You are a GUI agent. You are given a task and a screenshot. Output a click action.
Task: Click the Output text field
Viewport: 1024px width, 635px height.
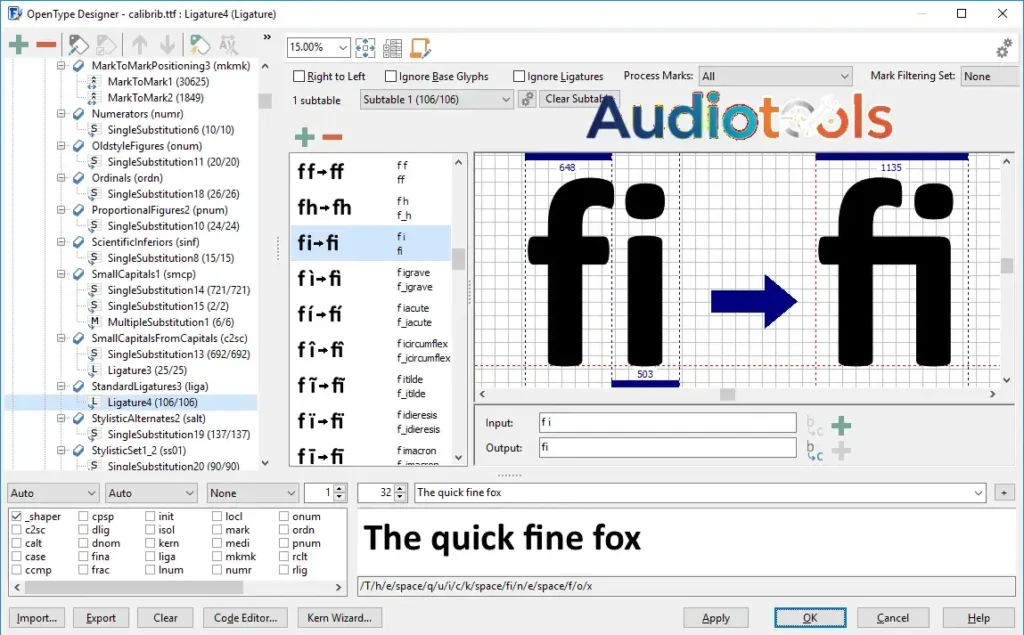(667, 448)
